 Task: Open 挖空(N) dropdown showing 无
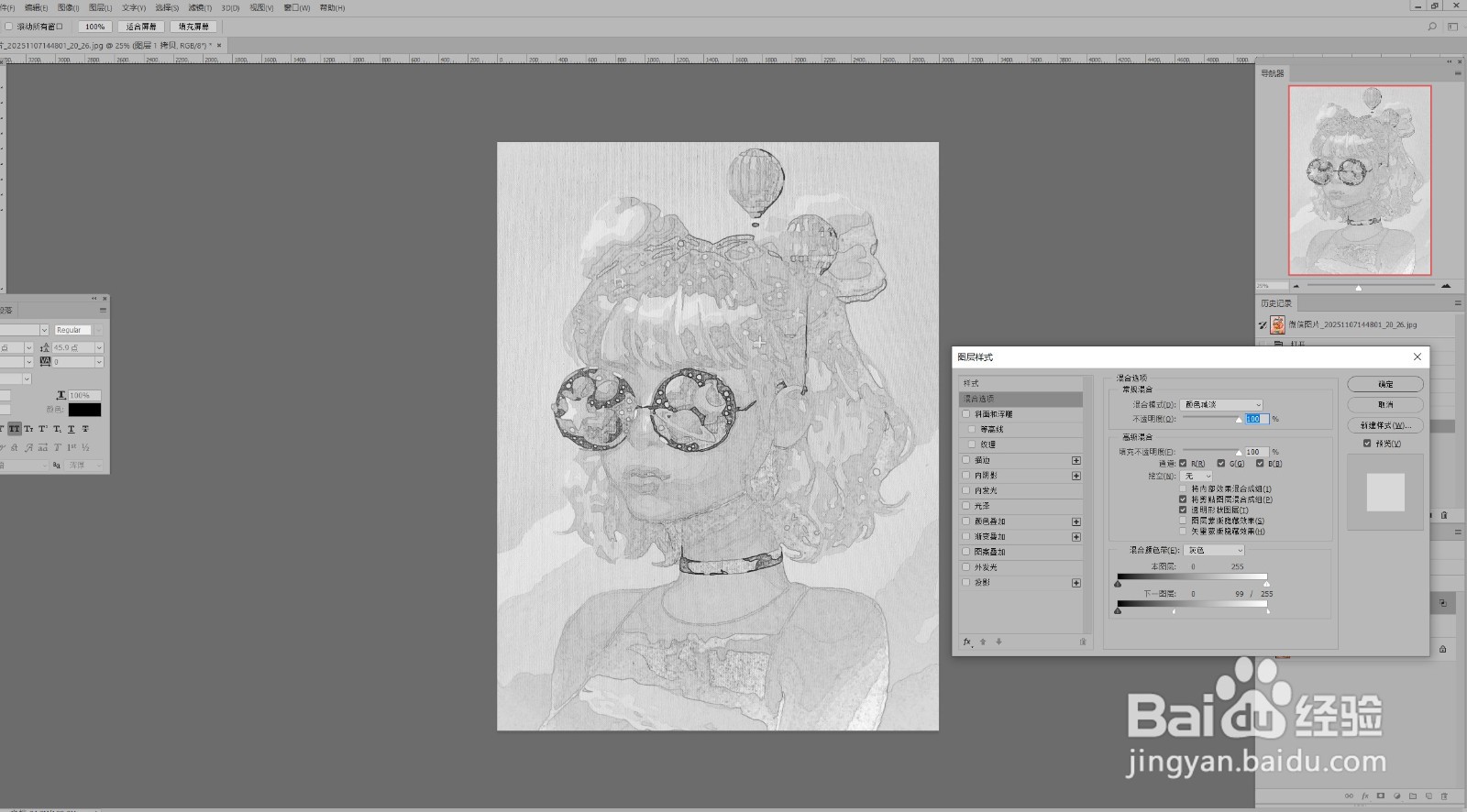coord(1197,476)
